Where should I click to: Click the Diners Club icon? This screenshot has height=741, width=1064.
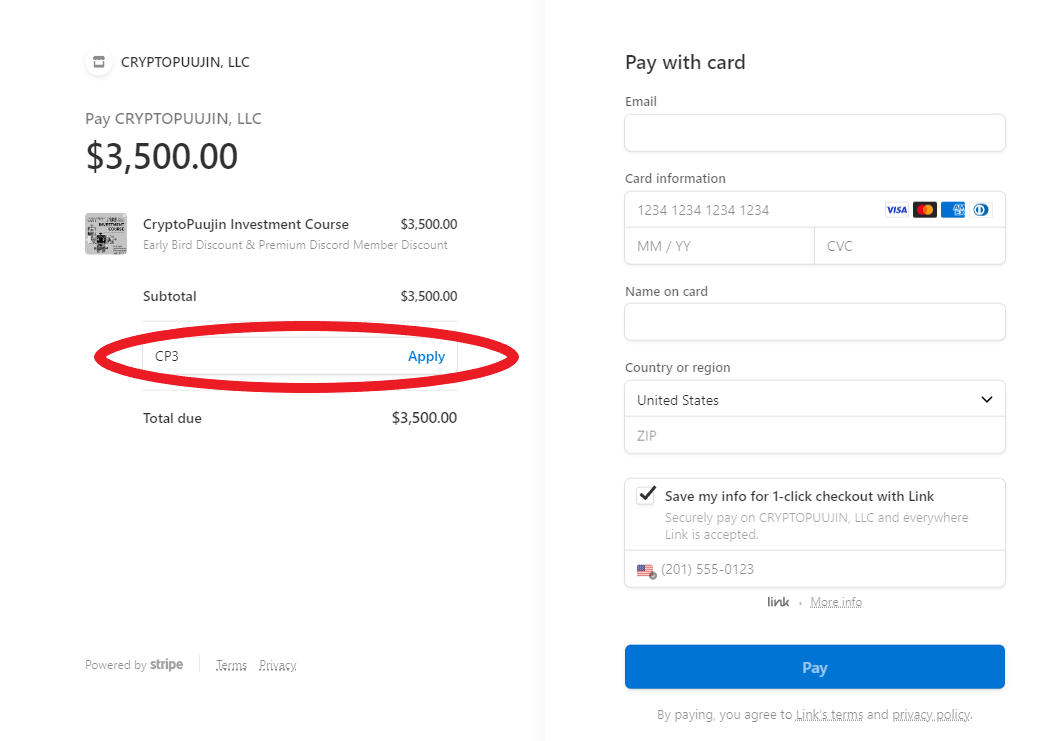point(981,210)
